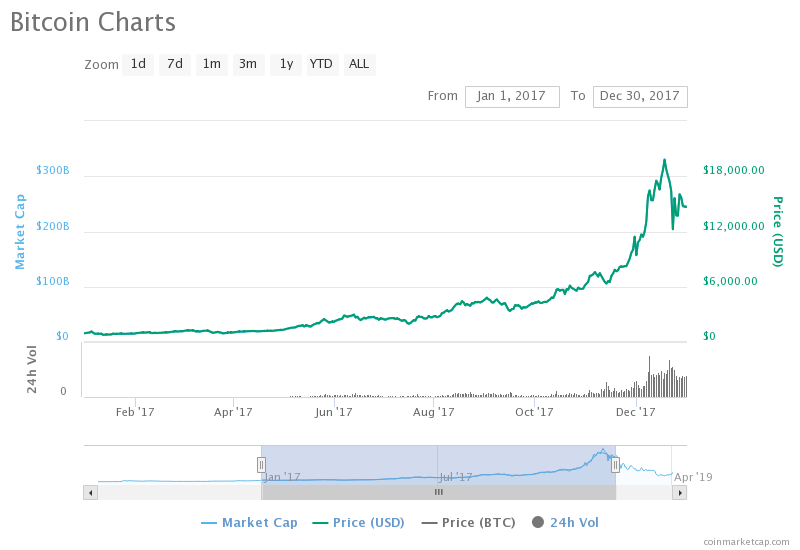This screenshot has height=550, width=800.
Task: Click the Jul '17 navigator label
Action: [x=456, y=478]
